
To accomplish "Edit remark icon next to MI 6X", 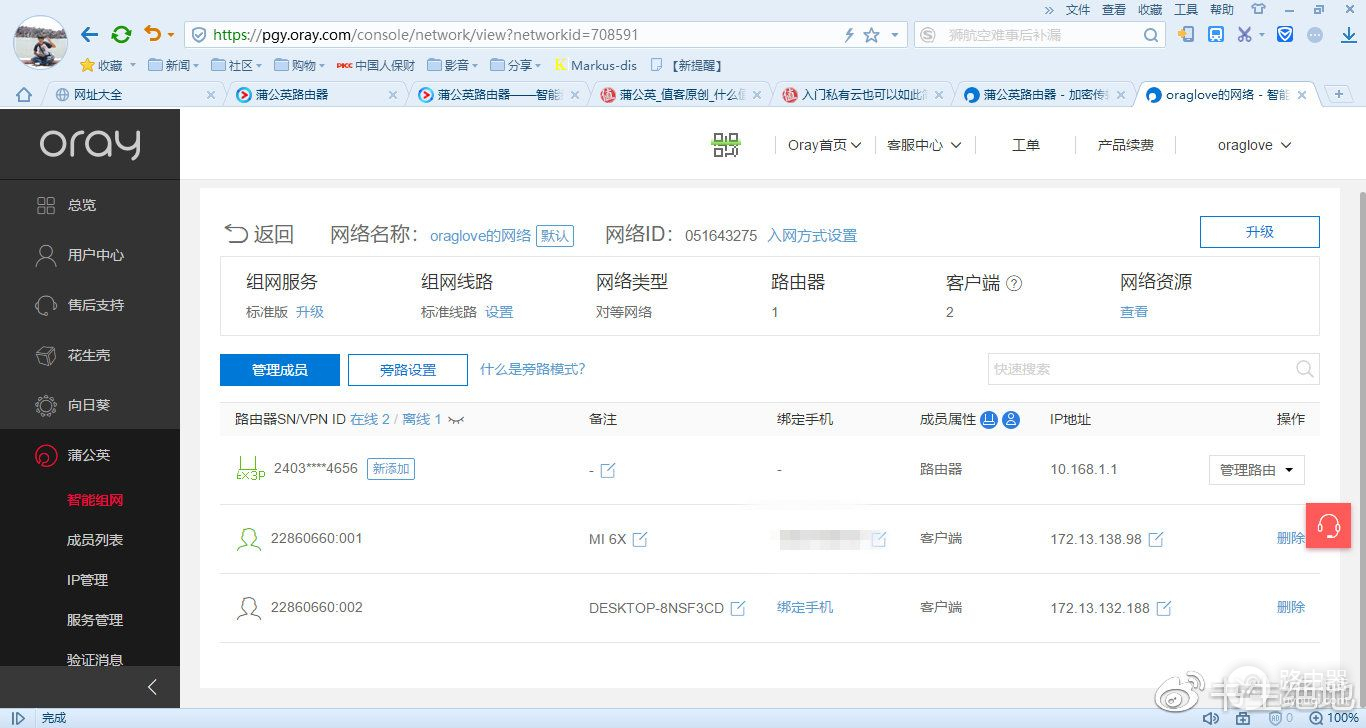I will (640, 540).
